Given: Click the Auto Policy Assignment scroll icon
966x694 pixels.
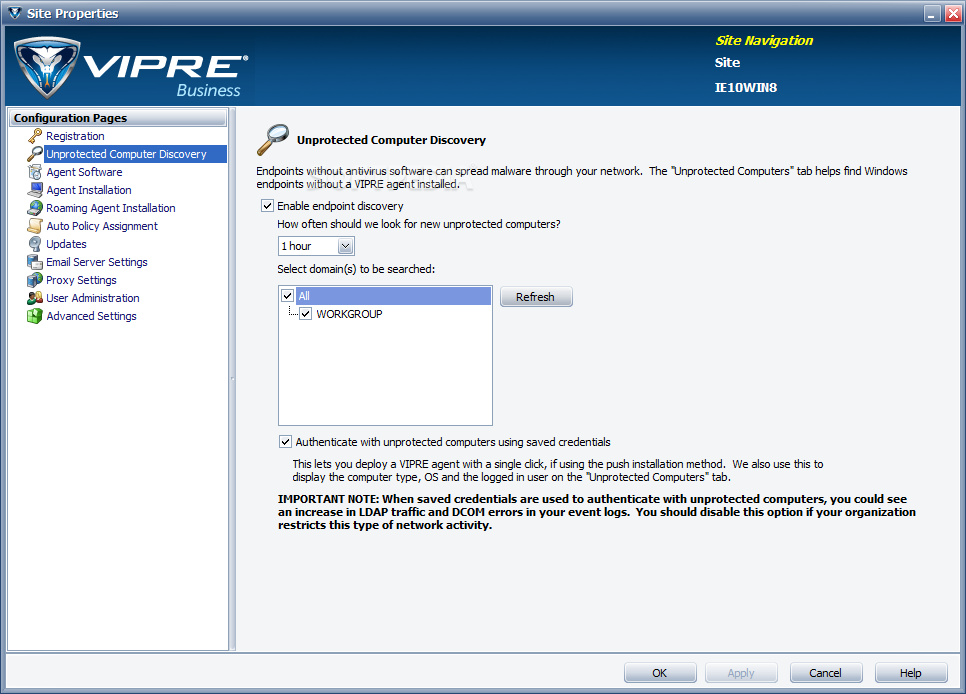Looking at the screenshot, I should (35, 226).
